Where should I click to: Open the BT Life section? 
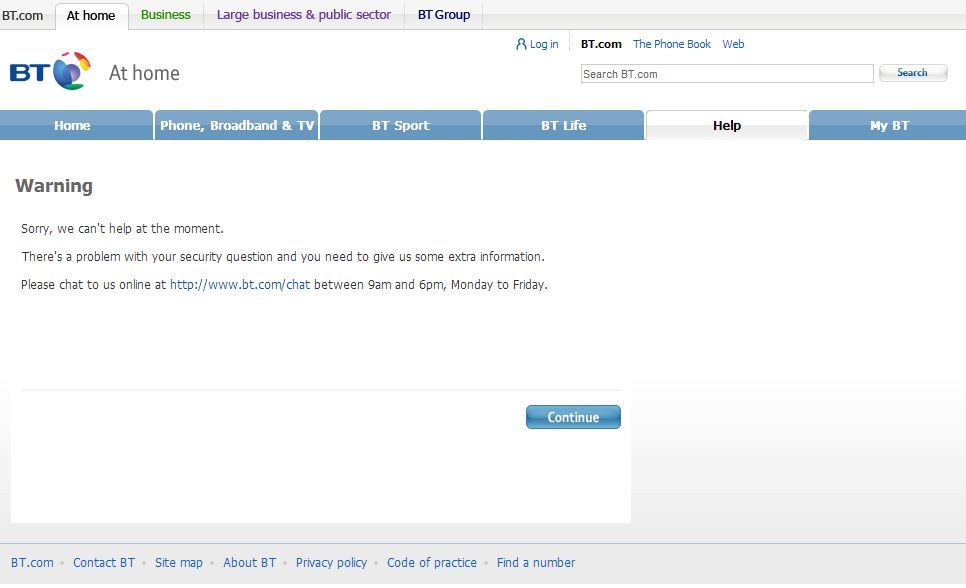563,125
